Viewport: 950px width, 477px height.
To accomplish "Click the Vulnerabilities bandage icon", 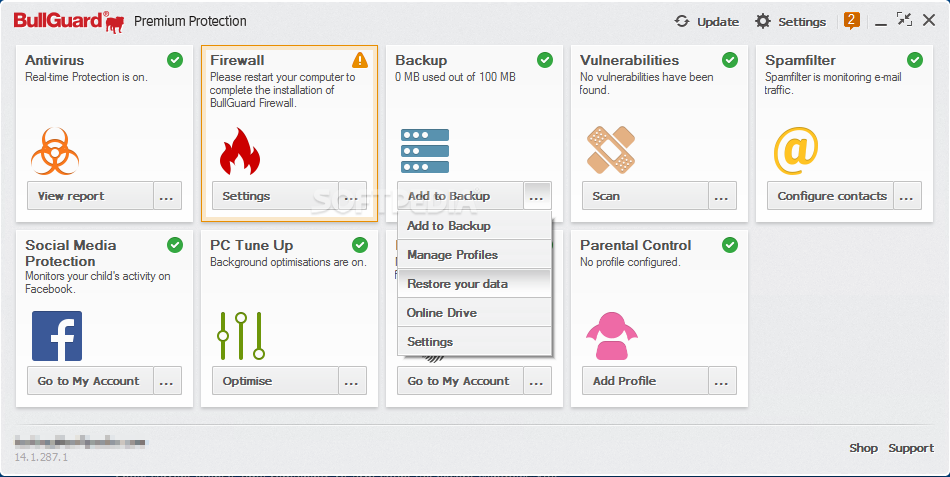I will tap(611, 150).
